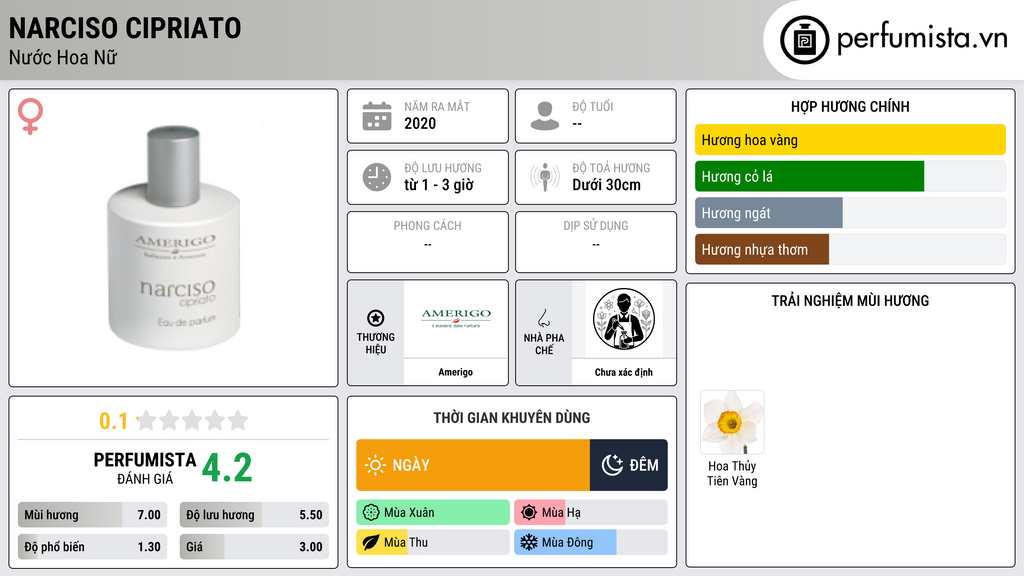Click the Giá 3.00 rating bar
1024x576 pixels.
click(x=254, y=547)
